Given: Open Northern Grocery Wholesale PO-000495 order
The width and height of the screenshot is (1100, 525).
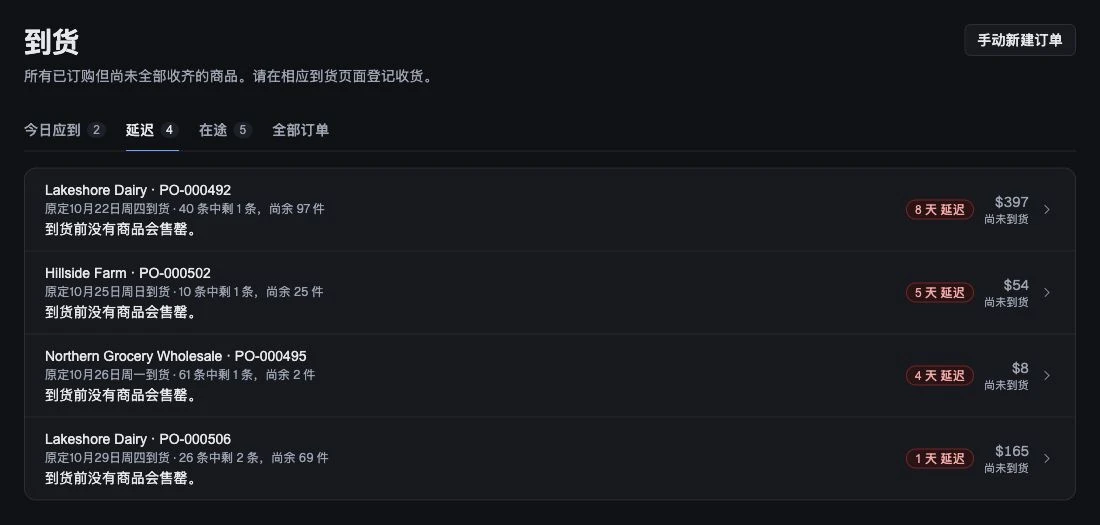Looking at the screenshot, I should coord(550,376).
